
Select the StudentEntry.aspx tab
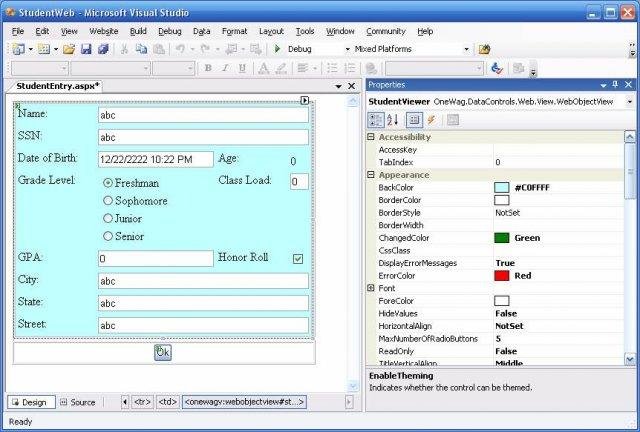point(57,86)
